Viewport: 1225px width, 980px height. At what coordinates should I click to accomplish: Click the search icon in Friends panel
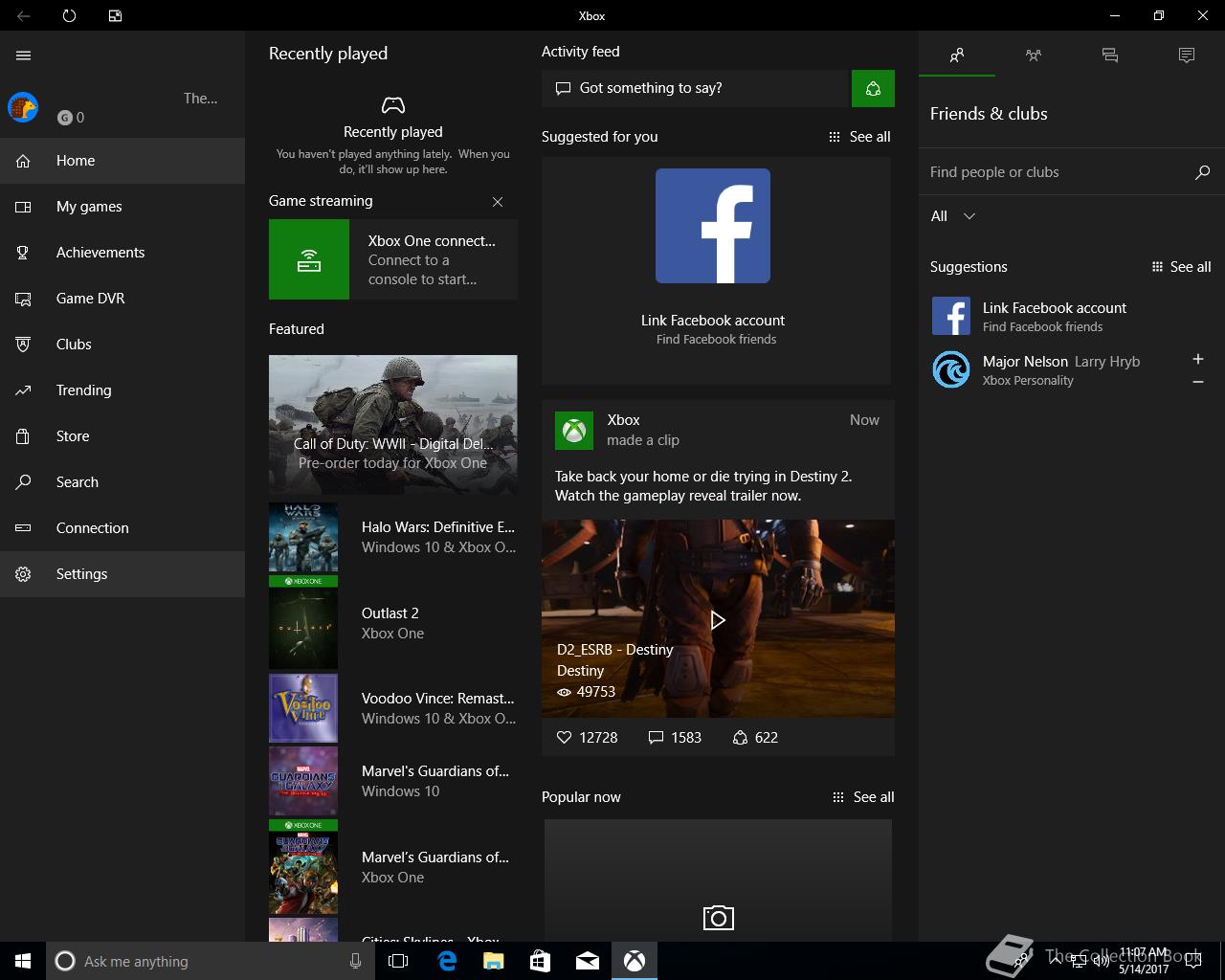pos(1203,172)
